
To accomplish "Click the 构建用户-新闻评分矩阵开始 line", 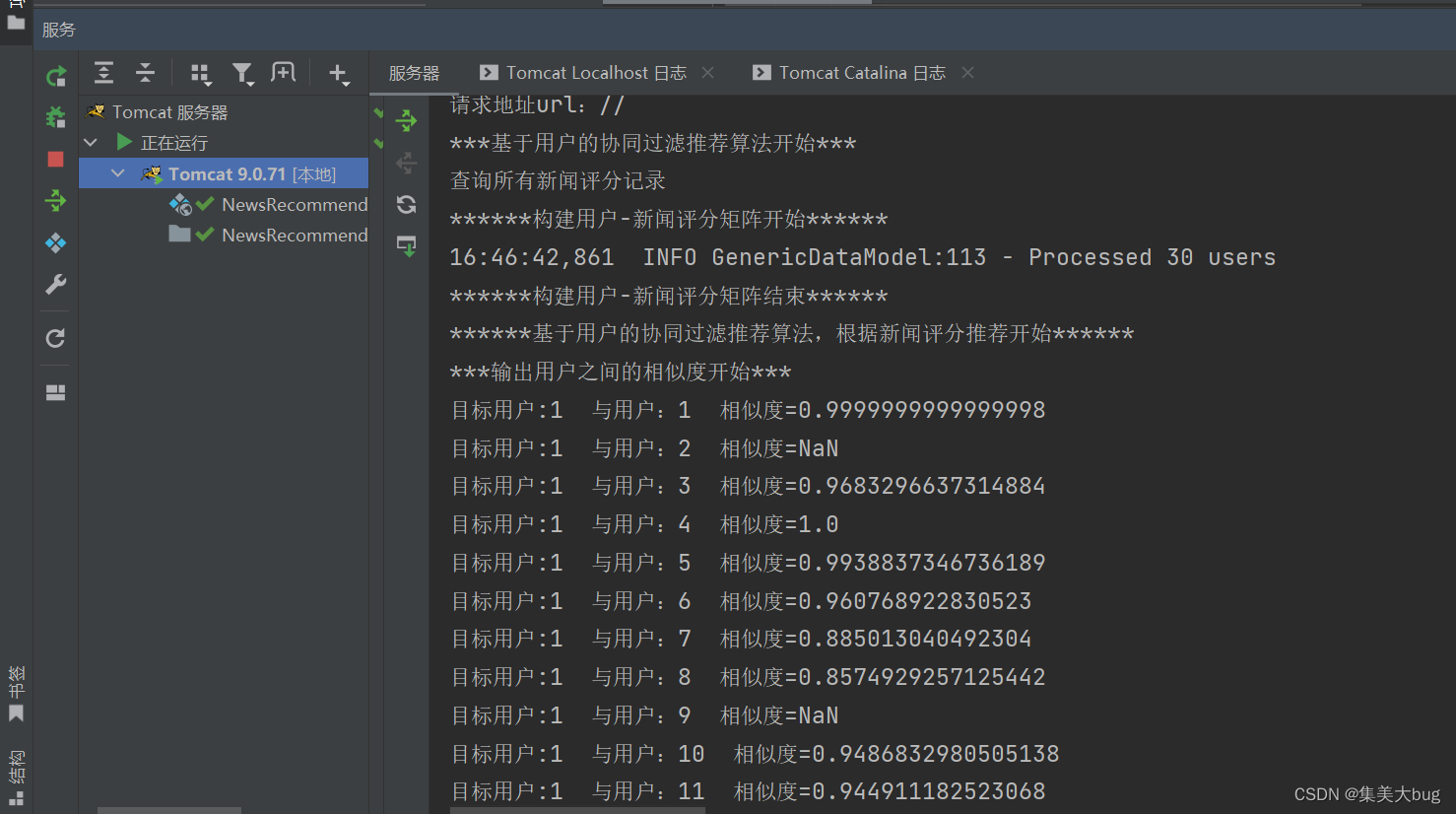I will (x=669, y=220).
